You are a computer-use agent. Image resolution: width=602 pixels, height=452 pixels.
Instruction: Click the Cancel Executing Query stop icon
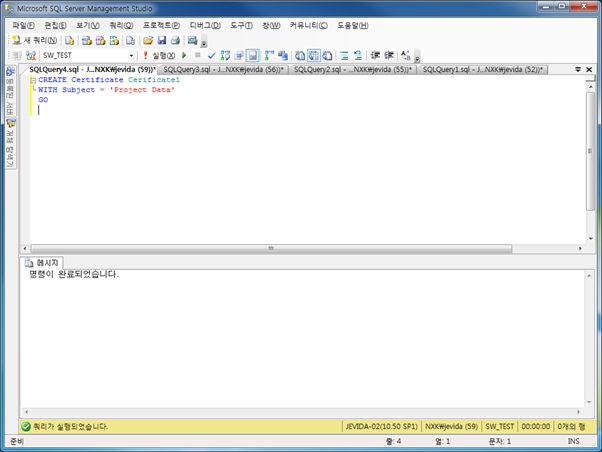coord(197,55)
